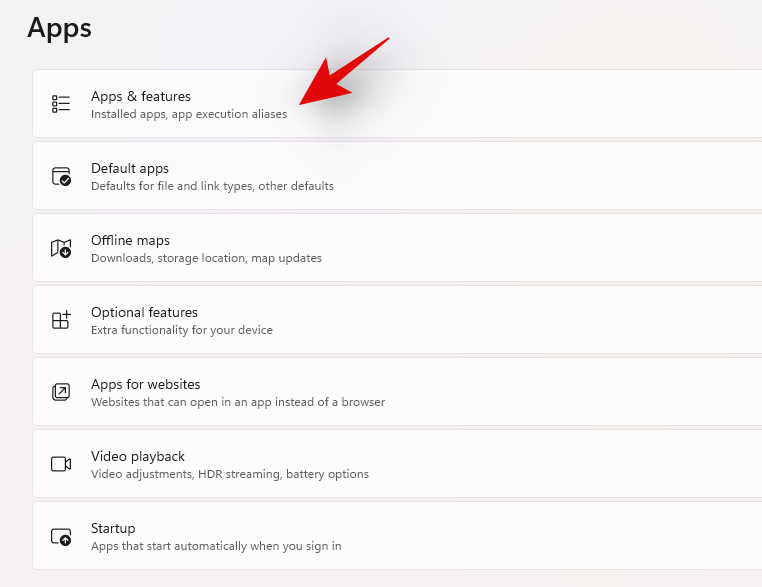The height and width of the screenshot is (587, 762).
Task: Click the Offline maps icon
Action: click(61, 248)
